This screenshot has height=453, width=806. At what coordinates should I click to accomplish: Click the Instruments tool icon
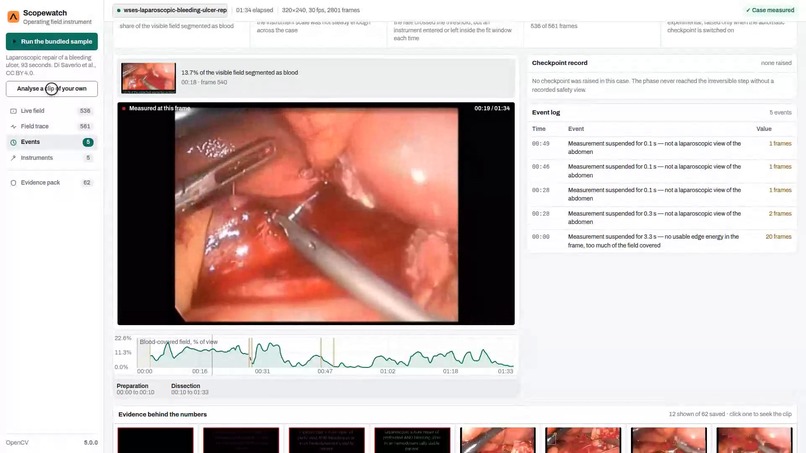(x=13, y=158)
